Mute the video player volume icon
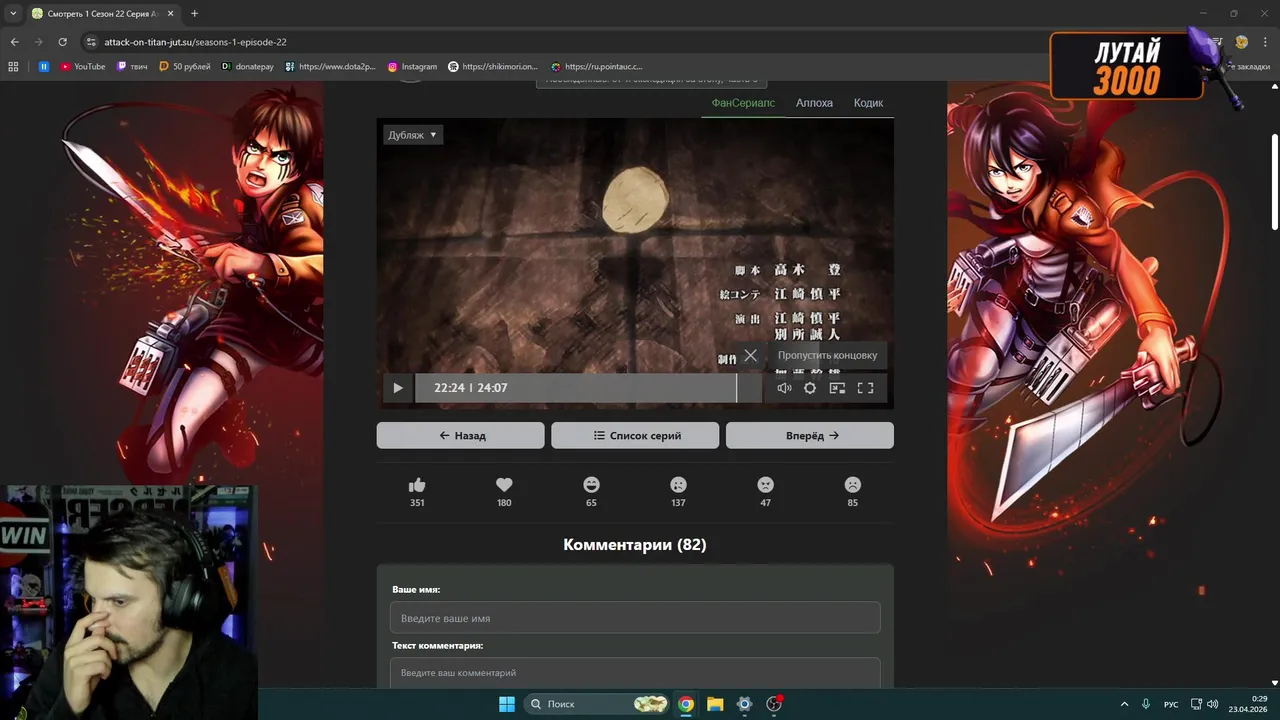Image resolution: width=1280 pixels, height=720 pixels. click(784, 388)
